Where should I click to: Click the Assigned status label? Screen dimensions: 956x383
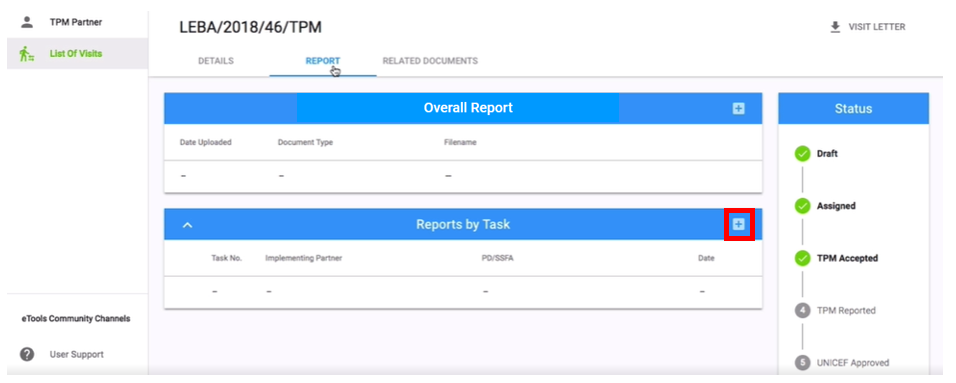(836, 206)
